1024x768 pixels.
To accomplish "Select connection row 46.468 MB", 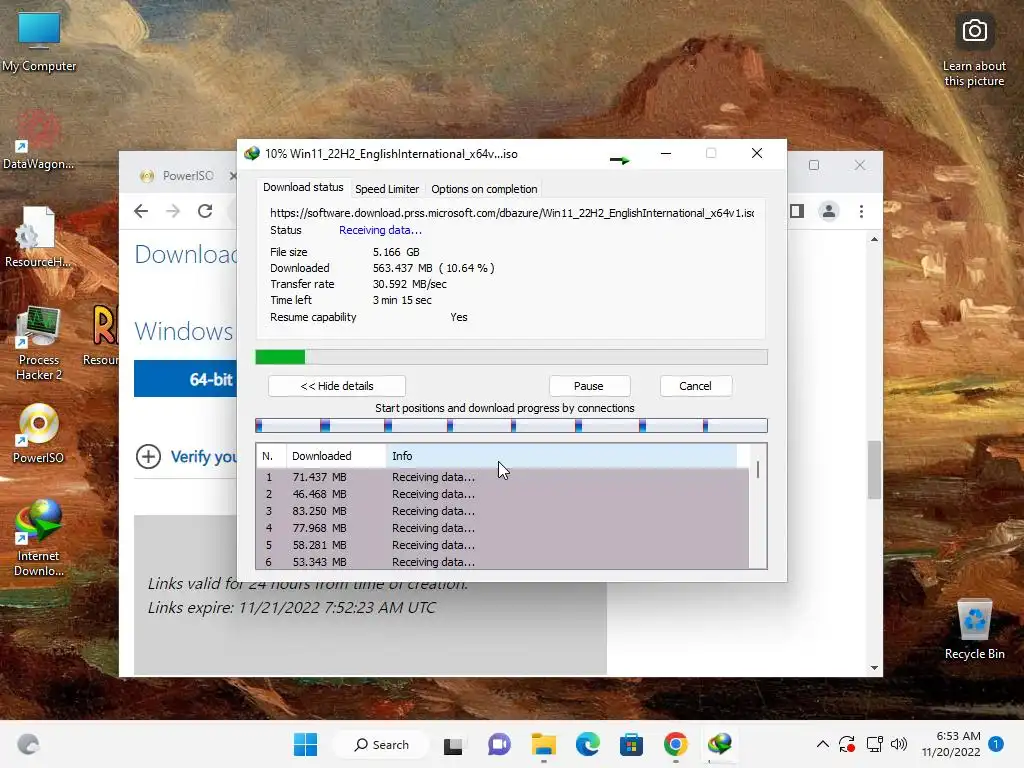I will 503,494.
